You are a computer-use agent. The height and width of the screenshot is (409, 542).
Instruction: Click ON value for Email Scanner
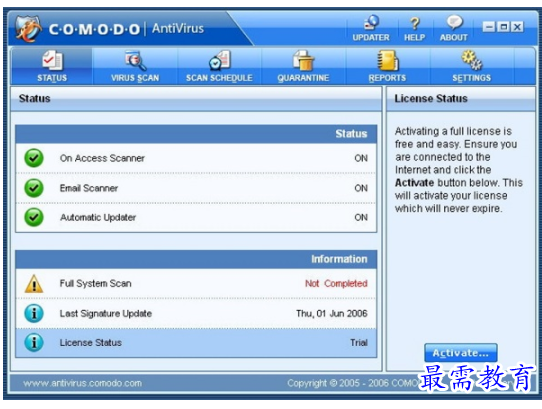pyautogui.click(x=361, y=188)
